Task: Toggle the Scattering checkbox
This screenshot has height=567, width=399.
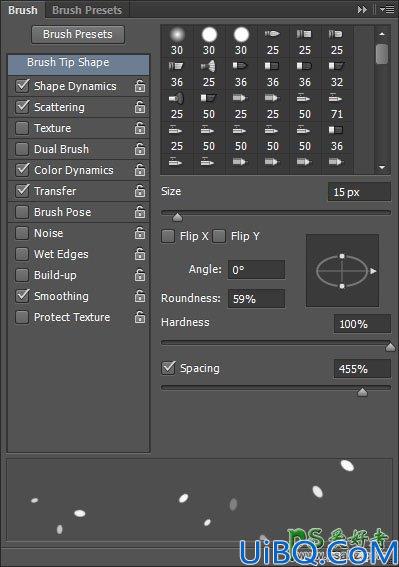Action: [22, 107]
